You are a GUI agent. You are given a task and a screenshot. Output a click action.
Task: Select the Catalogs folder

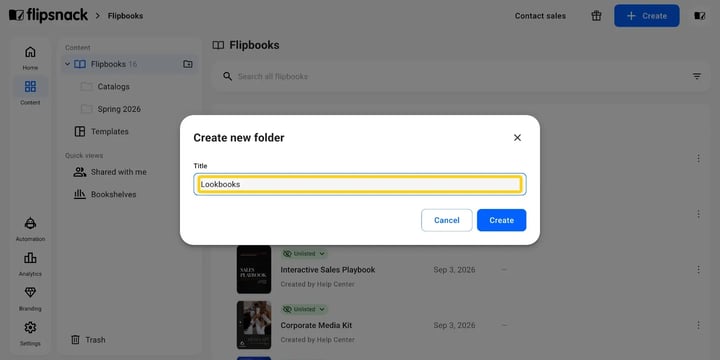105,86
